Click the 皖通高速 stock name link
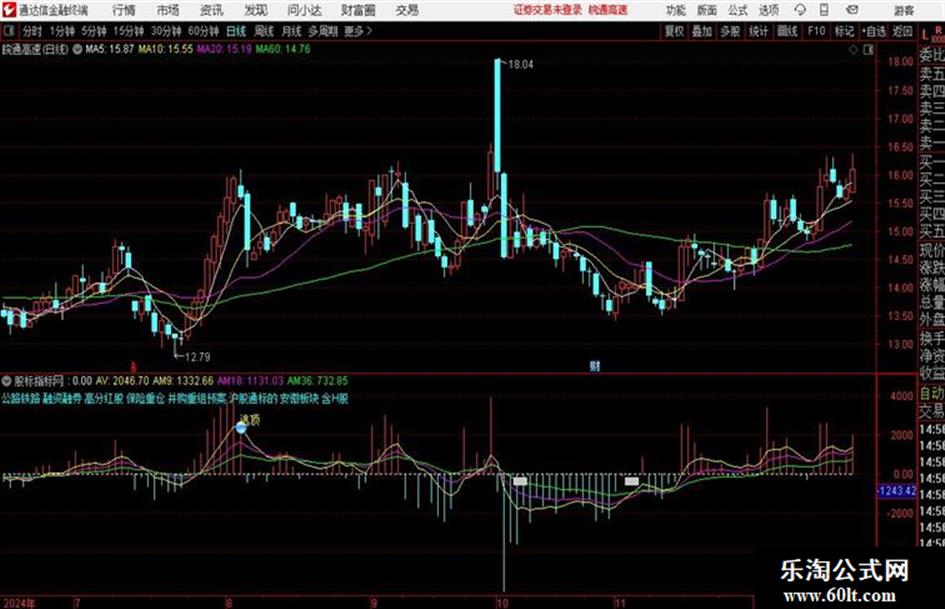 (x=608, y=10)
